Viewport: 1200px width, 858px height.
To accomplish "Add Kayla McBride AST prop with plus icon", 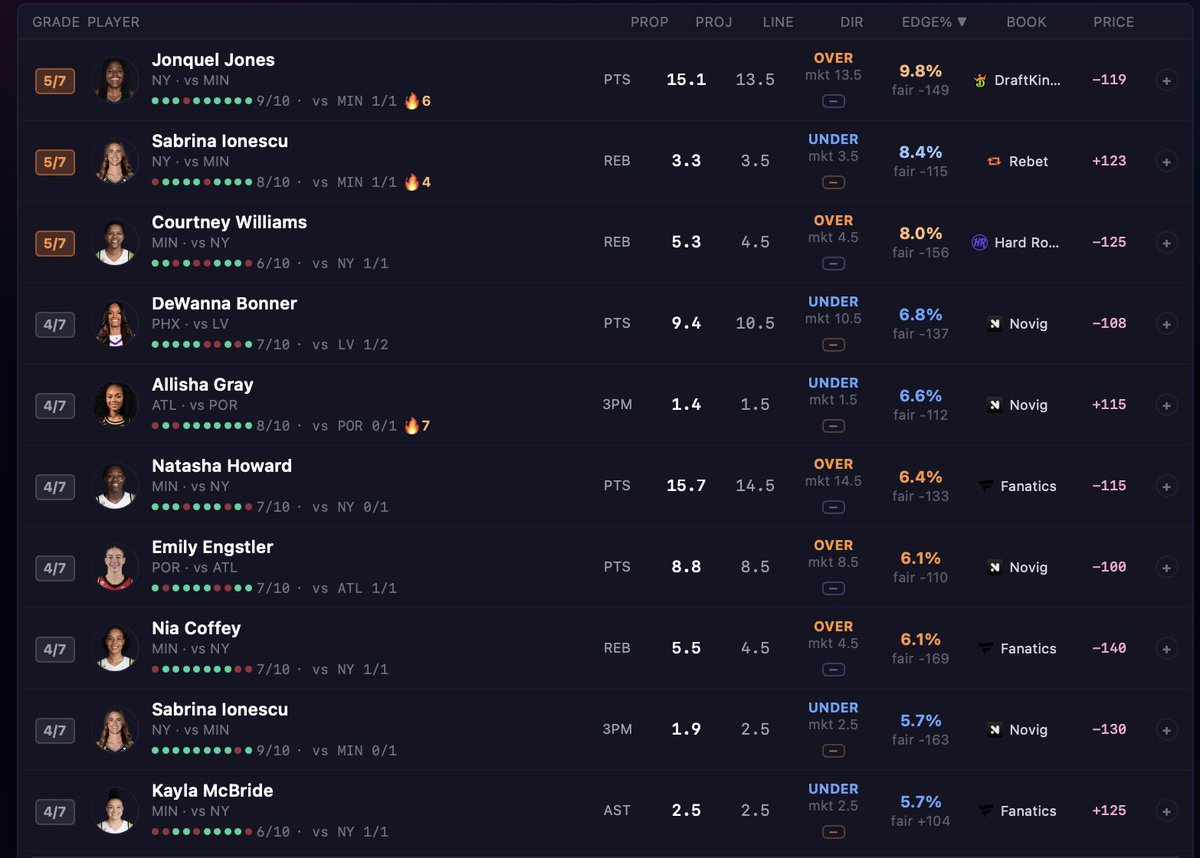I will tap(1166, 811).
